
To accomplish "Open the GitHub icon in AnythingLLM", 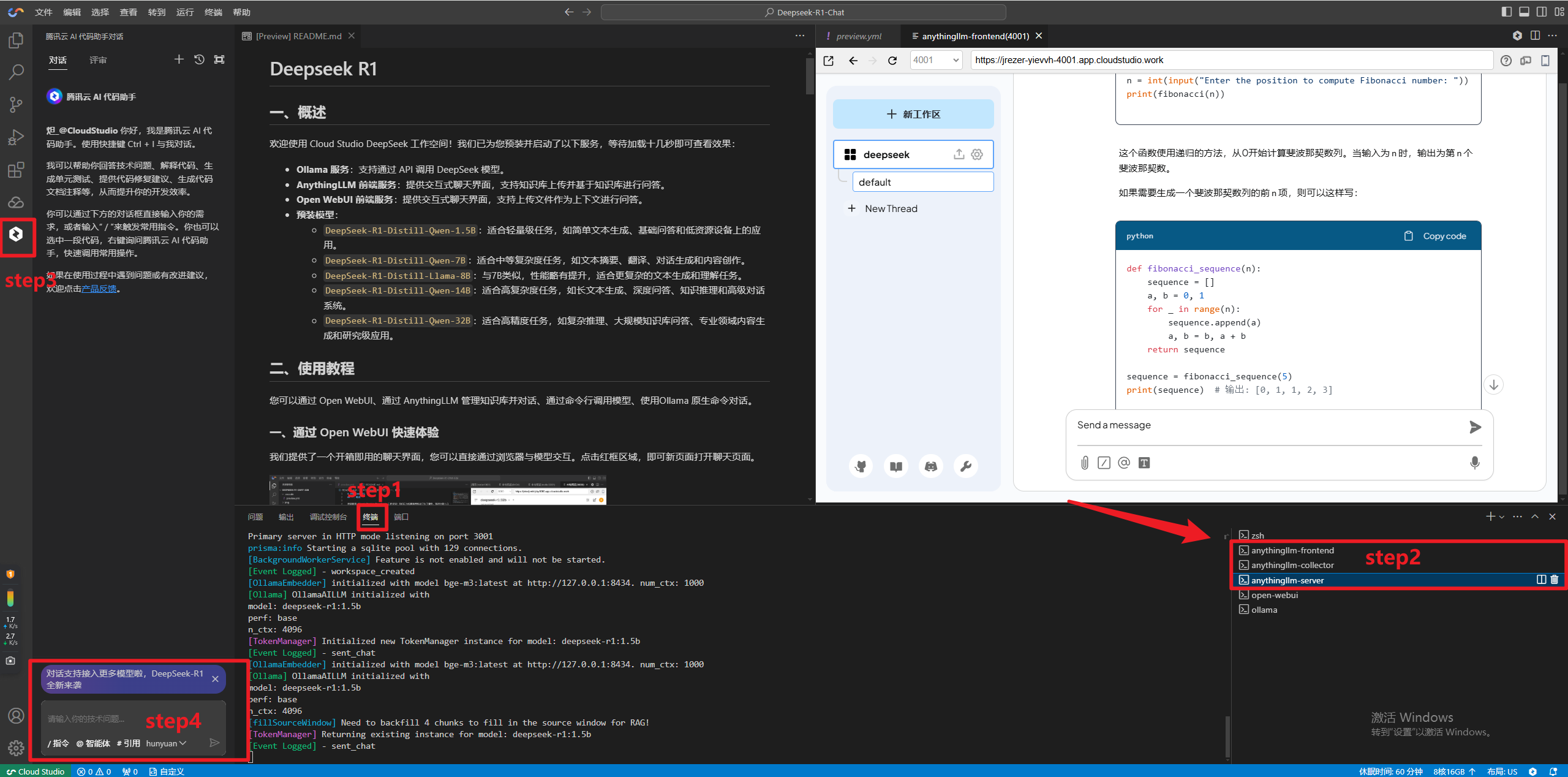I will click(x=861, y=466).
